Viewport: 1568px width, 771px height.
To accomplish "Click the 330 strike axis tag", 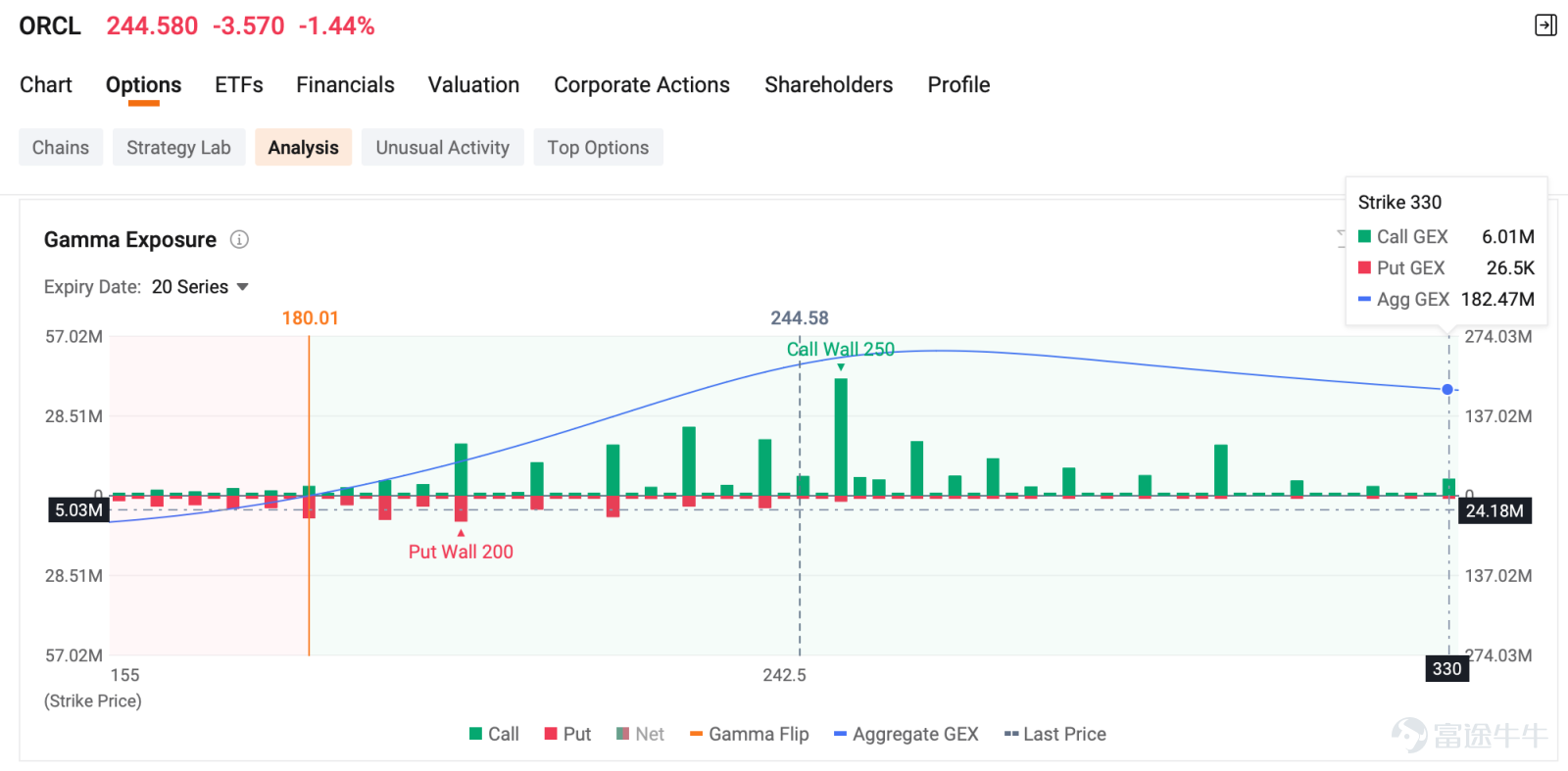I will click(x=1446, y=669).
